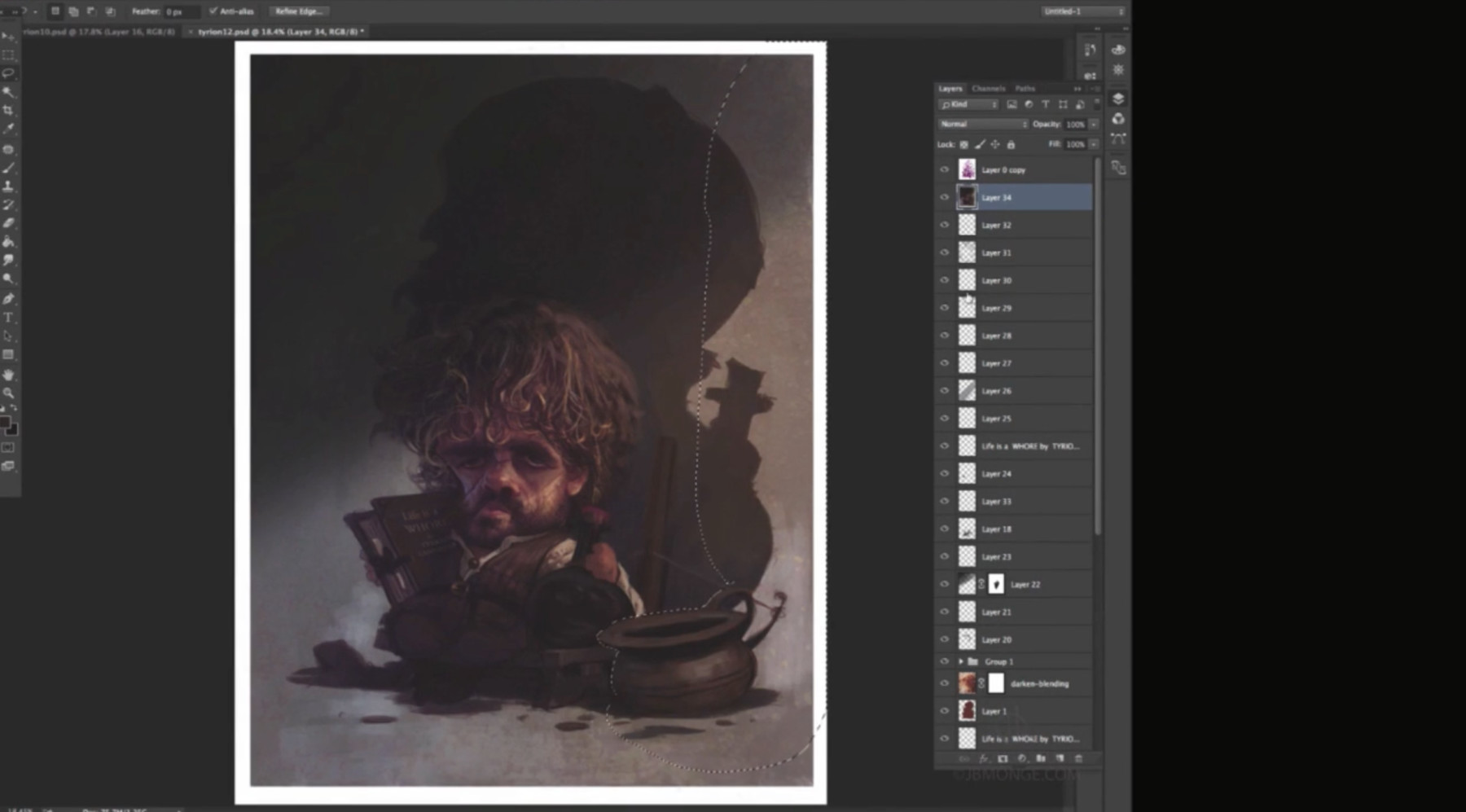Select the Path Selection tool
1466x812 pixels.
pos(8,336)
